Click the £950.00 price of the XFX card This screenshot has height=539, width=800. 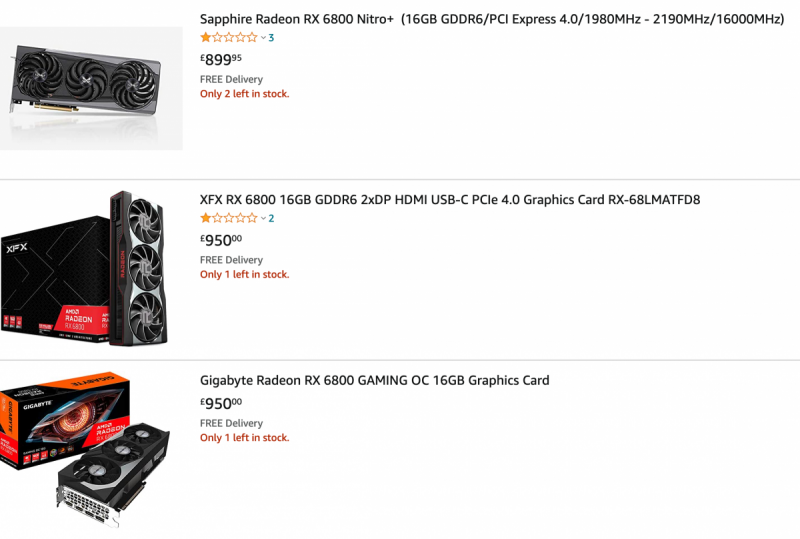(221, 240)
